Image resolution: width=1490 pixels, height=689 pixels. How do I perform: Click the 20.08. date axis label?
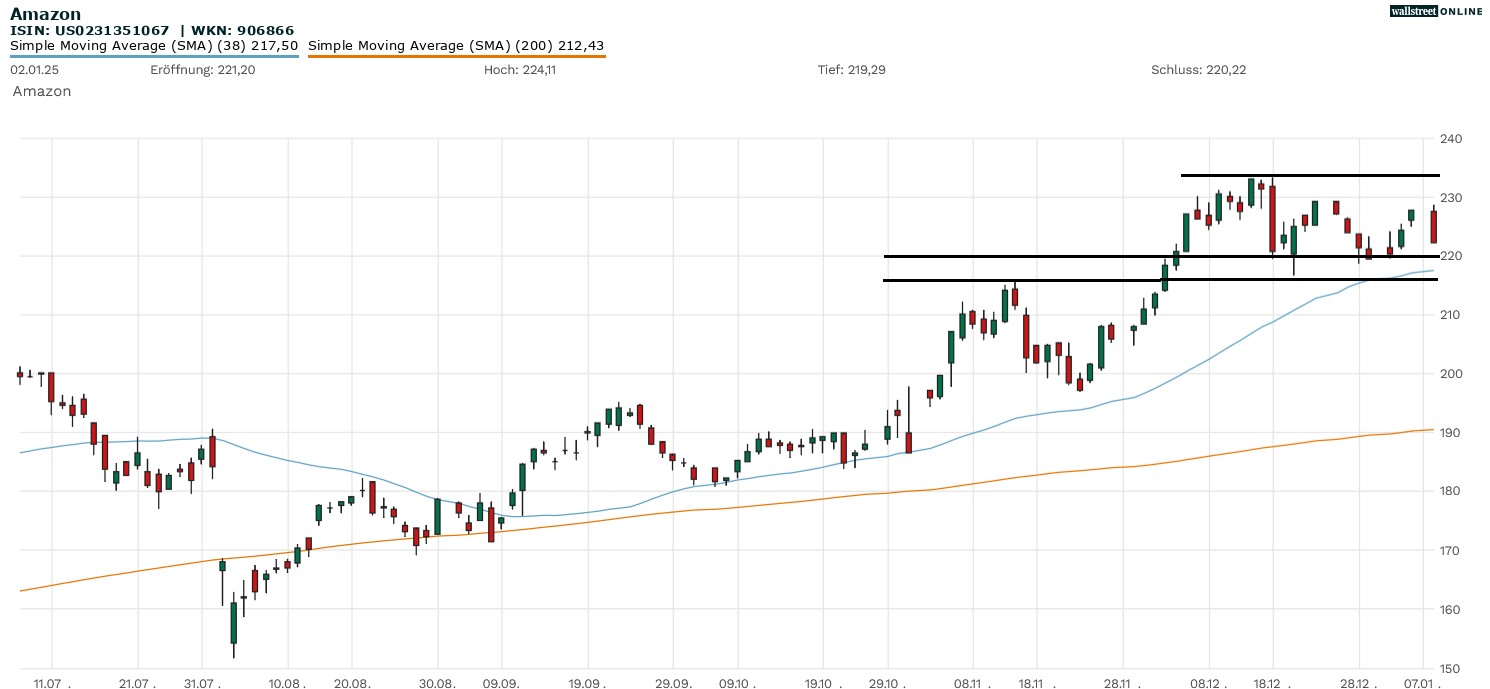pos(352,683)
